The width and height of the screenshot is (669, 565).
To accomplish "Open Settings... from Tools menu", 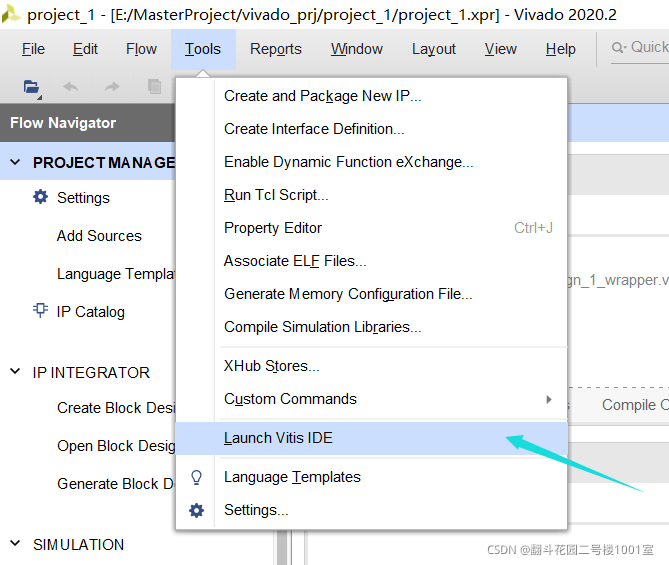I will (x=371, y=510).
